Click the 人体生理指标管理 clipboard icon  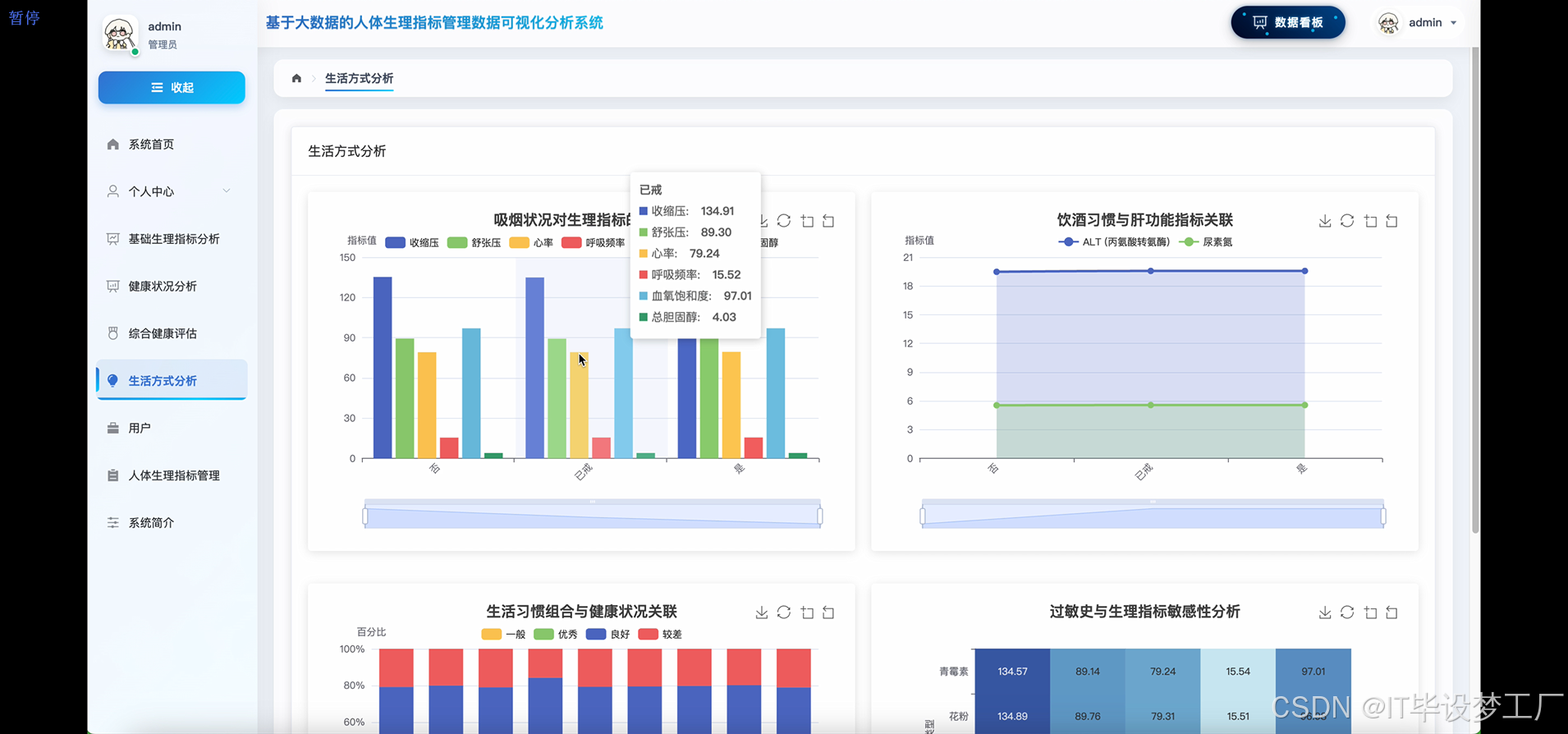[113, 475]
